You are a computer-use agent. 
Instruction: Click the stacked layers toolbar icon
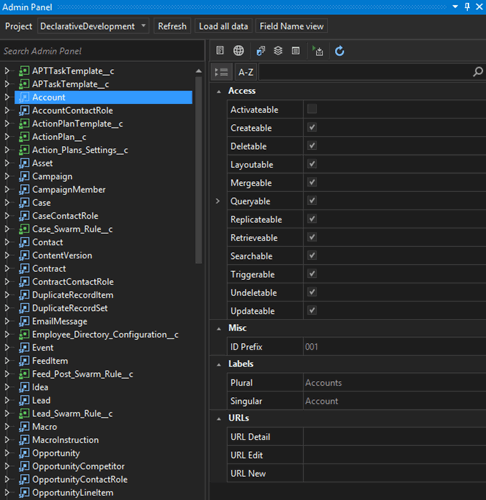(278, 51)
